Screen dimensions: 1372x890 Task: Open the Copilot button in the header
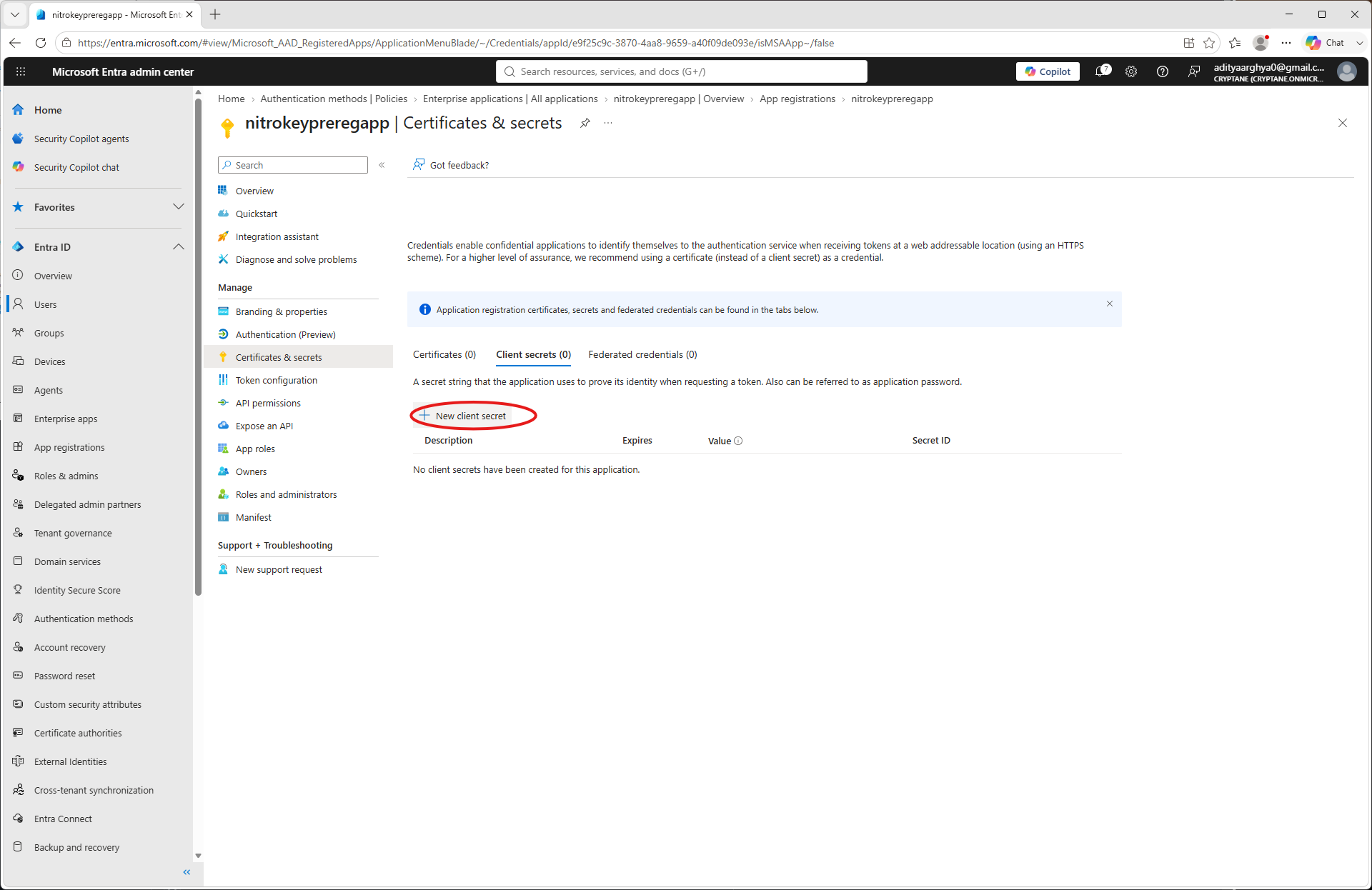(1048, 71)
